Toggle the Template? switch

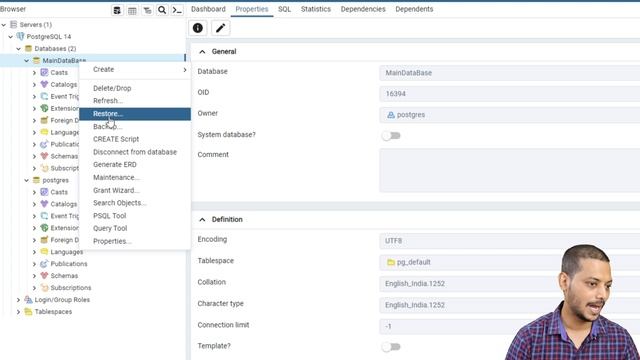coord(391,347)
